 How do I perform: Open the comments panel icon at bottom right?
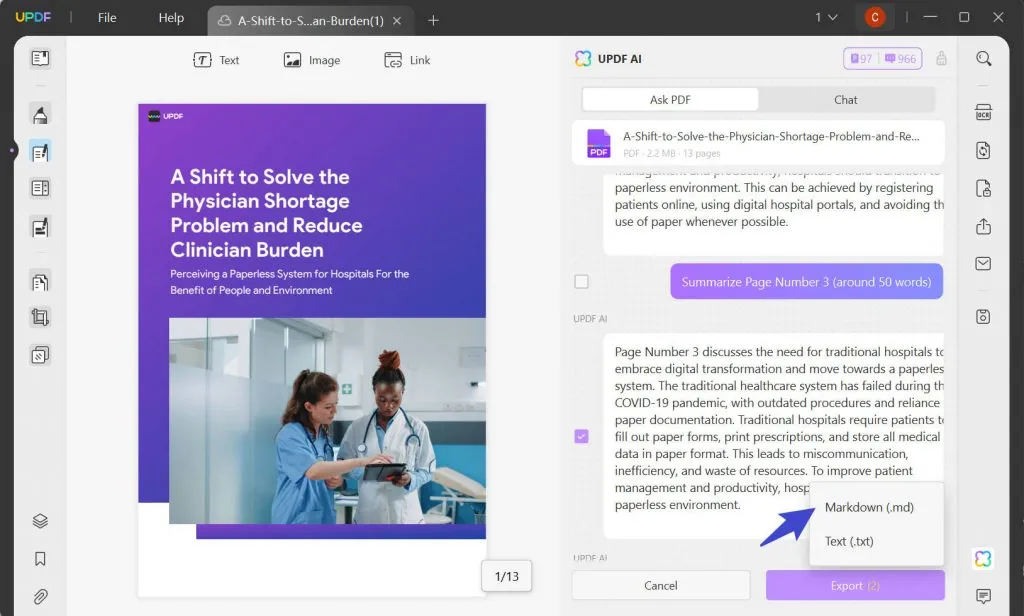click(x=984, y=596)
